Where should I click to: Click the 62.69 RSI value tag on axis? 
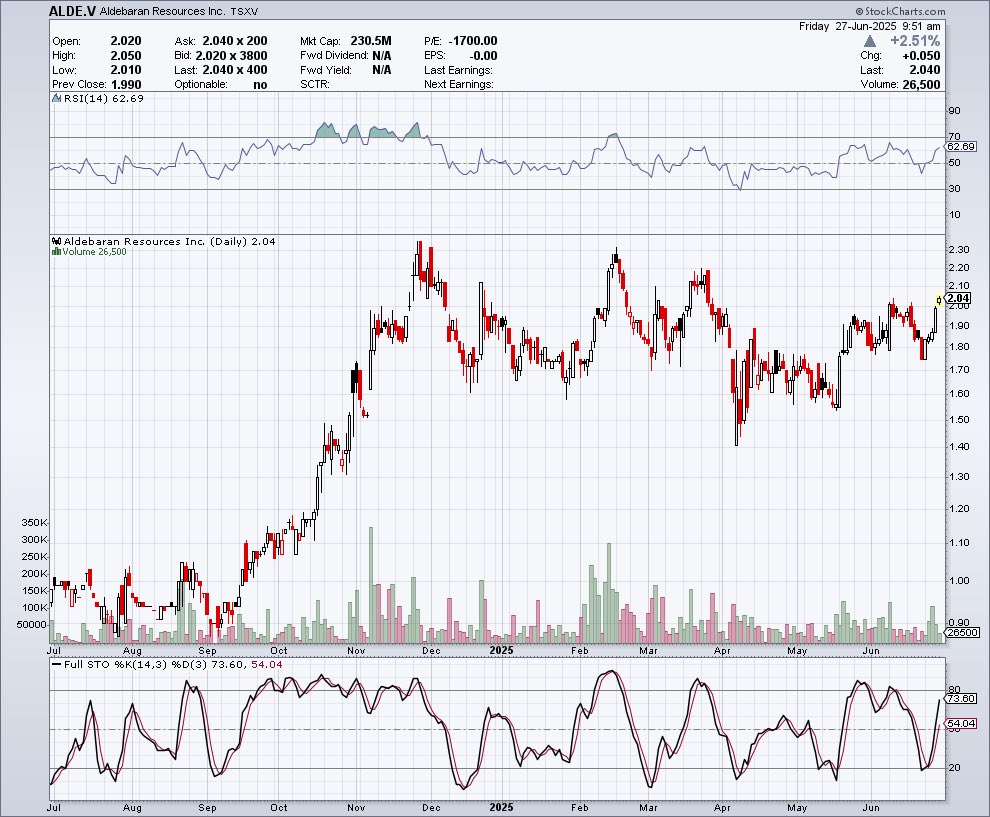(x=962, y=146)
